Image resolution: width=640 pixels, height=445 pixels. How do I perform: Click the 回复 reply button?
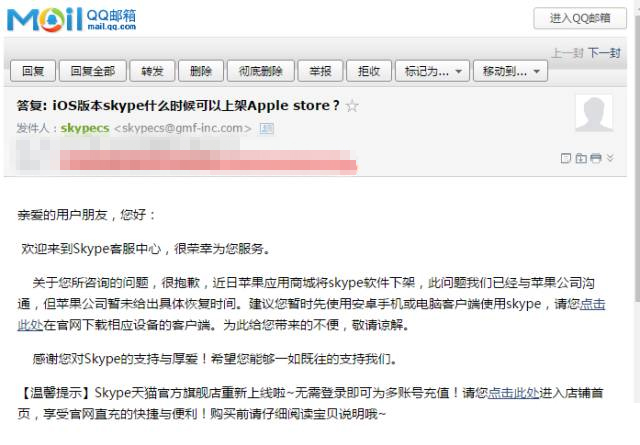pyautogui.click(x=33, y=71)
